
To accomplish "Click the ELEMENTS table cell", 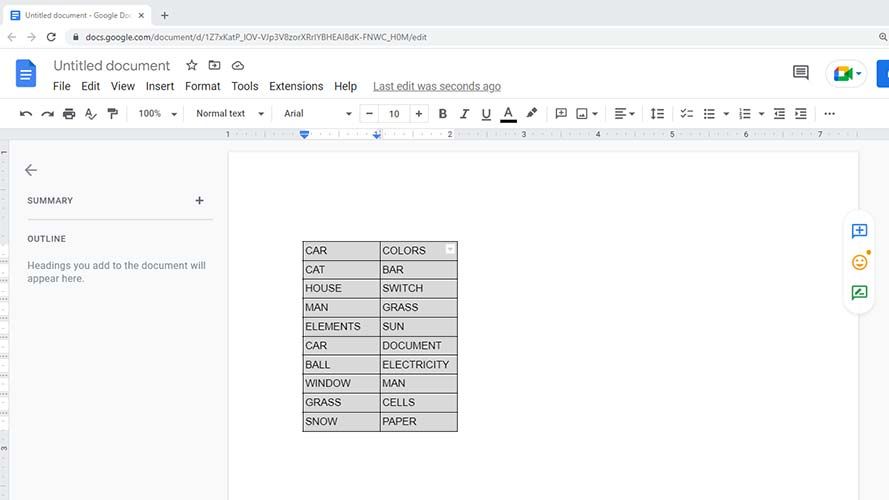I will 341,327.
